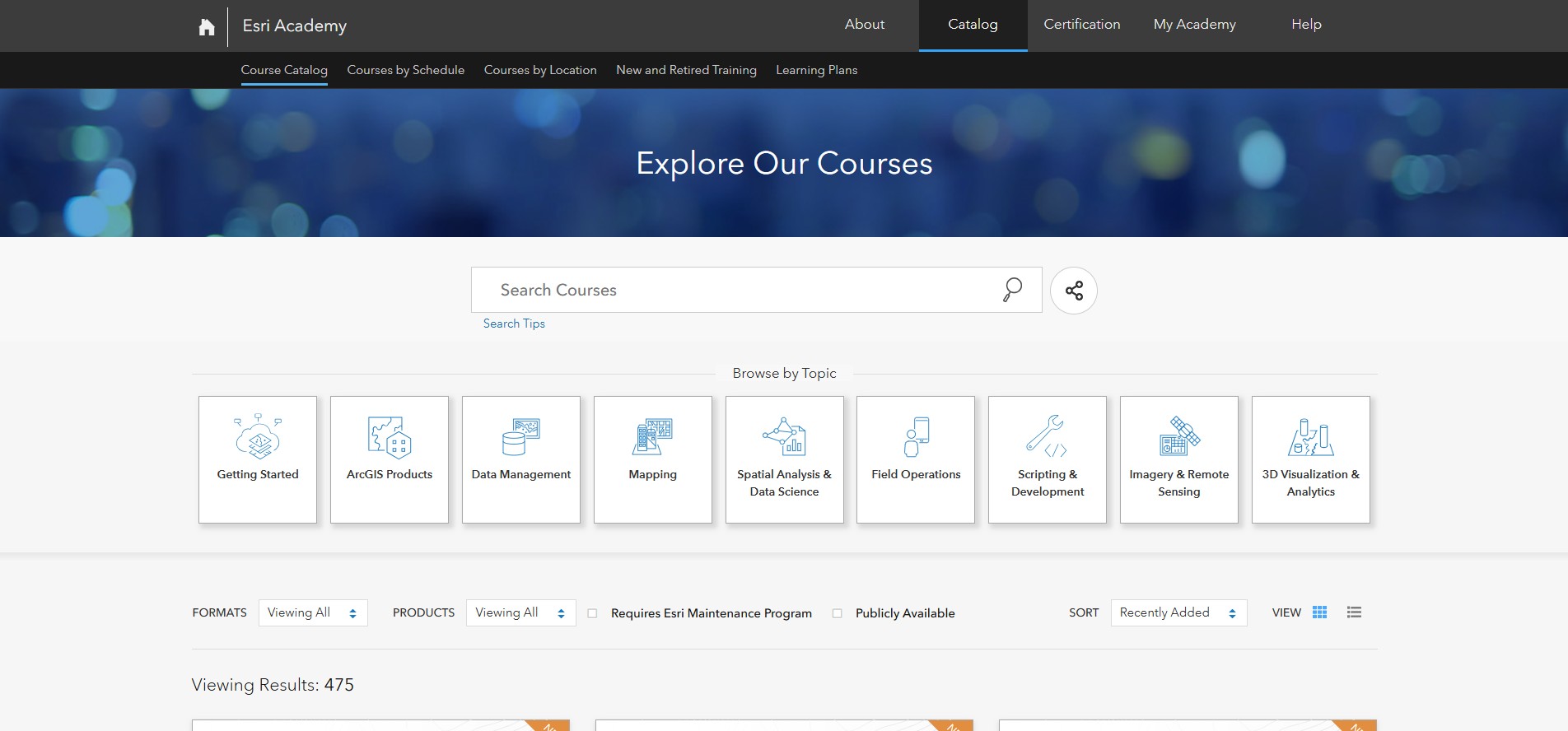This screenshot has width=1568, height=731.
Task: Go to the Certification tab
Action: (x=1081, y=25)
